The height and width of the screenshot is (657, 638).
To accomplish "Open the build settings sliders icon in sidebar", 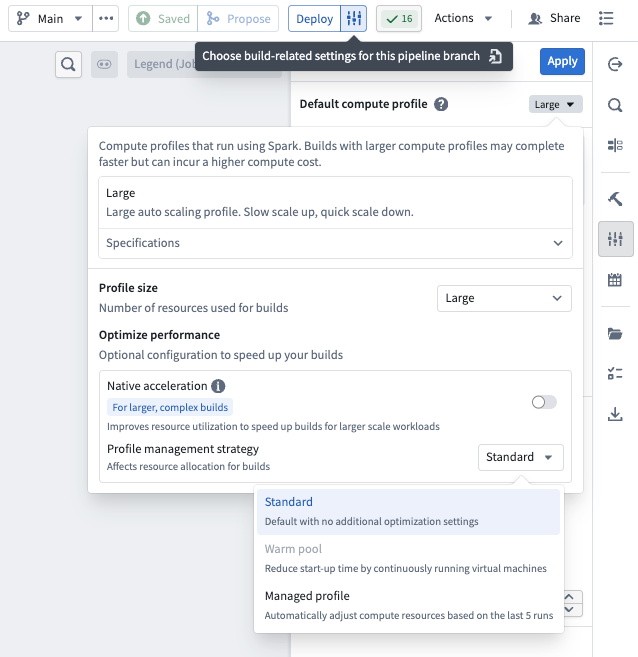I will (x=615, y=239).
